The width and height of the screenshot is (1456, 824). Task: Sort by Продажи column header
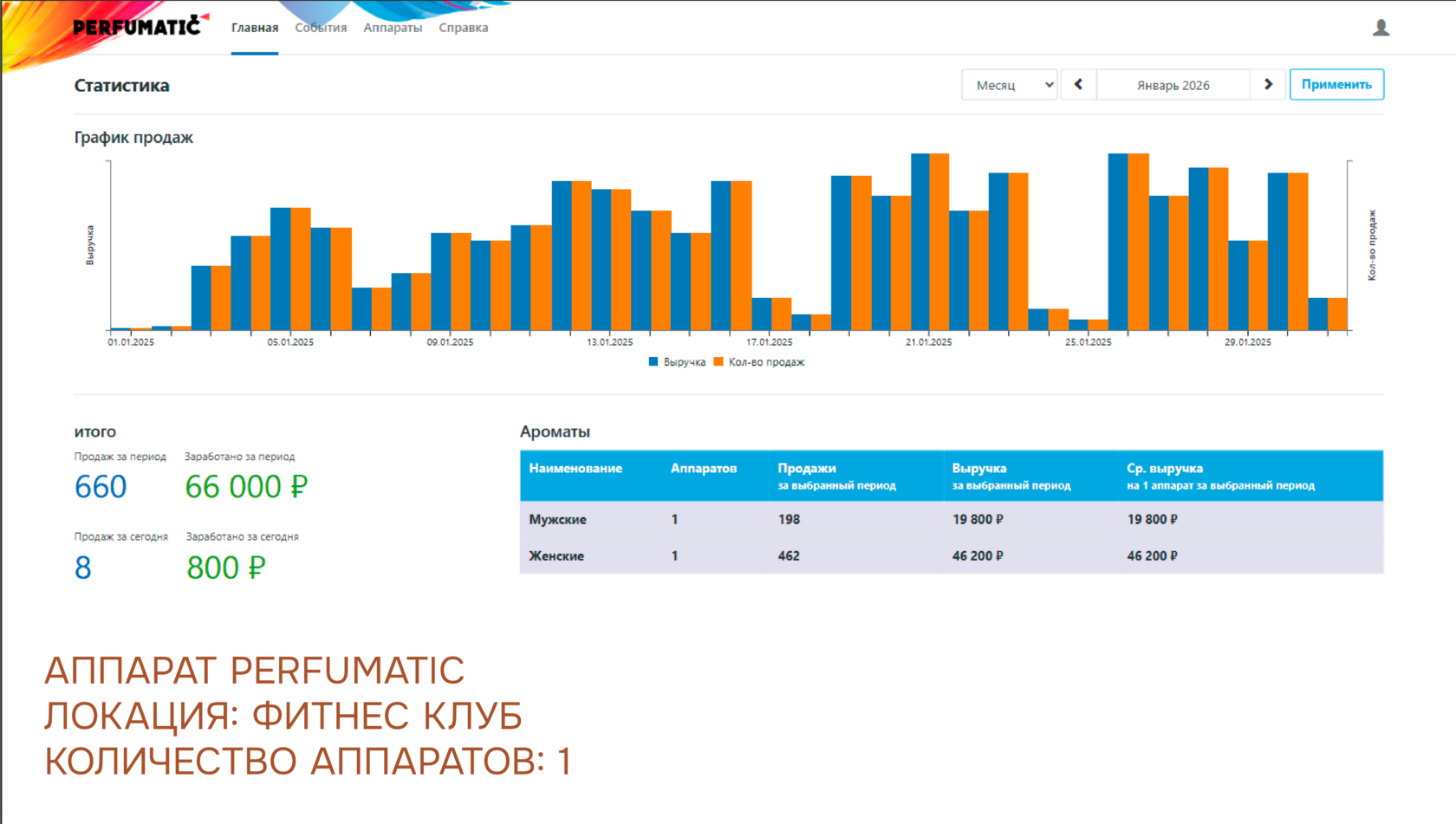click(x=807, y=469)
